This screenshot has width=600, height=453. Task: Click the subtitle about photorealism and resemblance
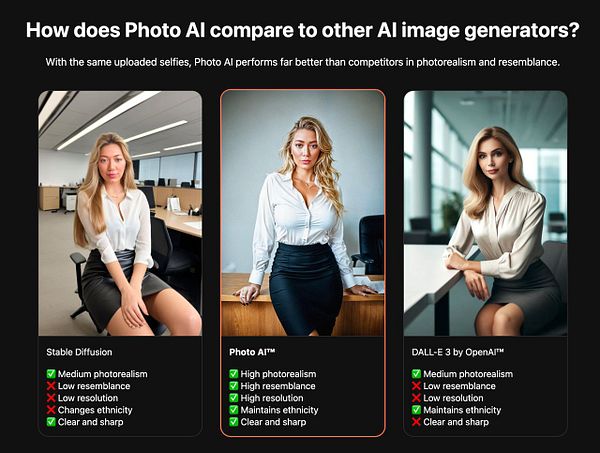pos(303,62)
